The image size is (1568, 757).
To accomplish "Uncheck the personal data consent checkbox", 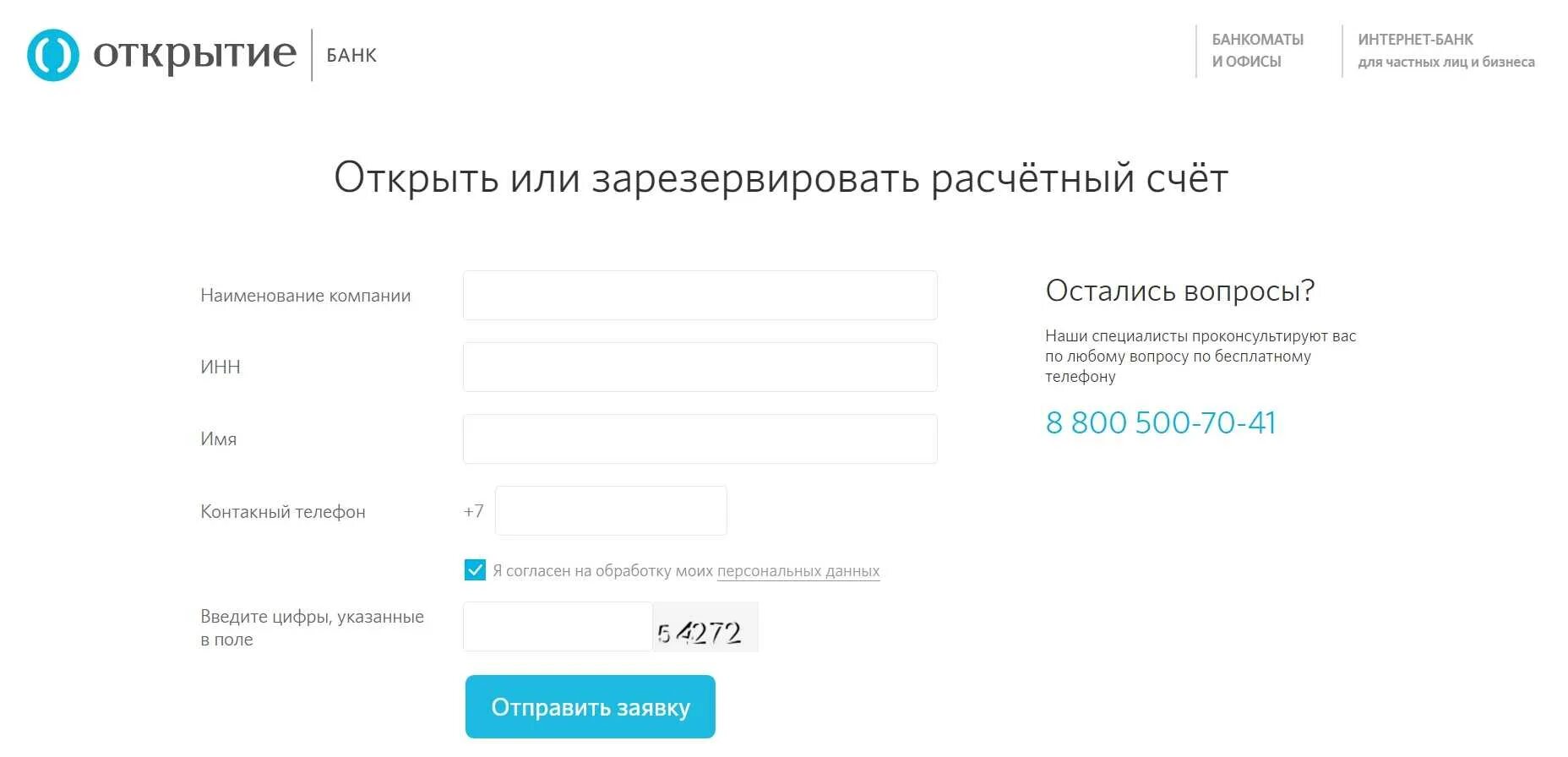I will 475,570.
